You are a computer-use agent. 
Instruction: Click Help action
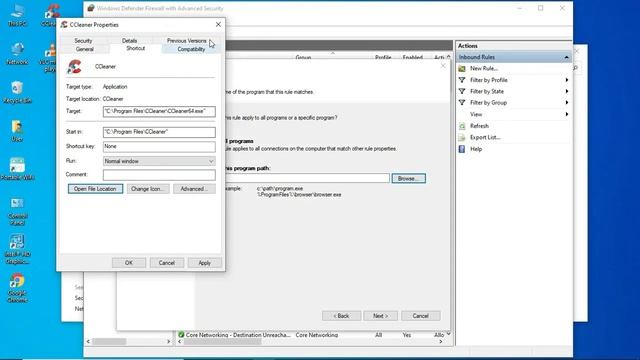coord(476,149)
